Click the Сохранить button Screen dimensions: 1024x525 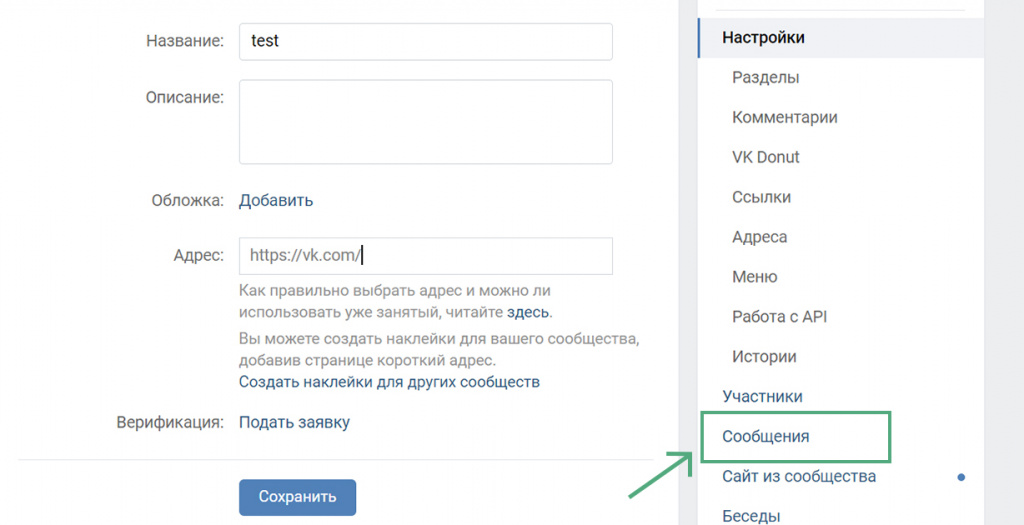click(x=297, y=498)
